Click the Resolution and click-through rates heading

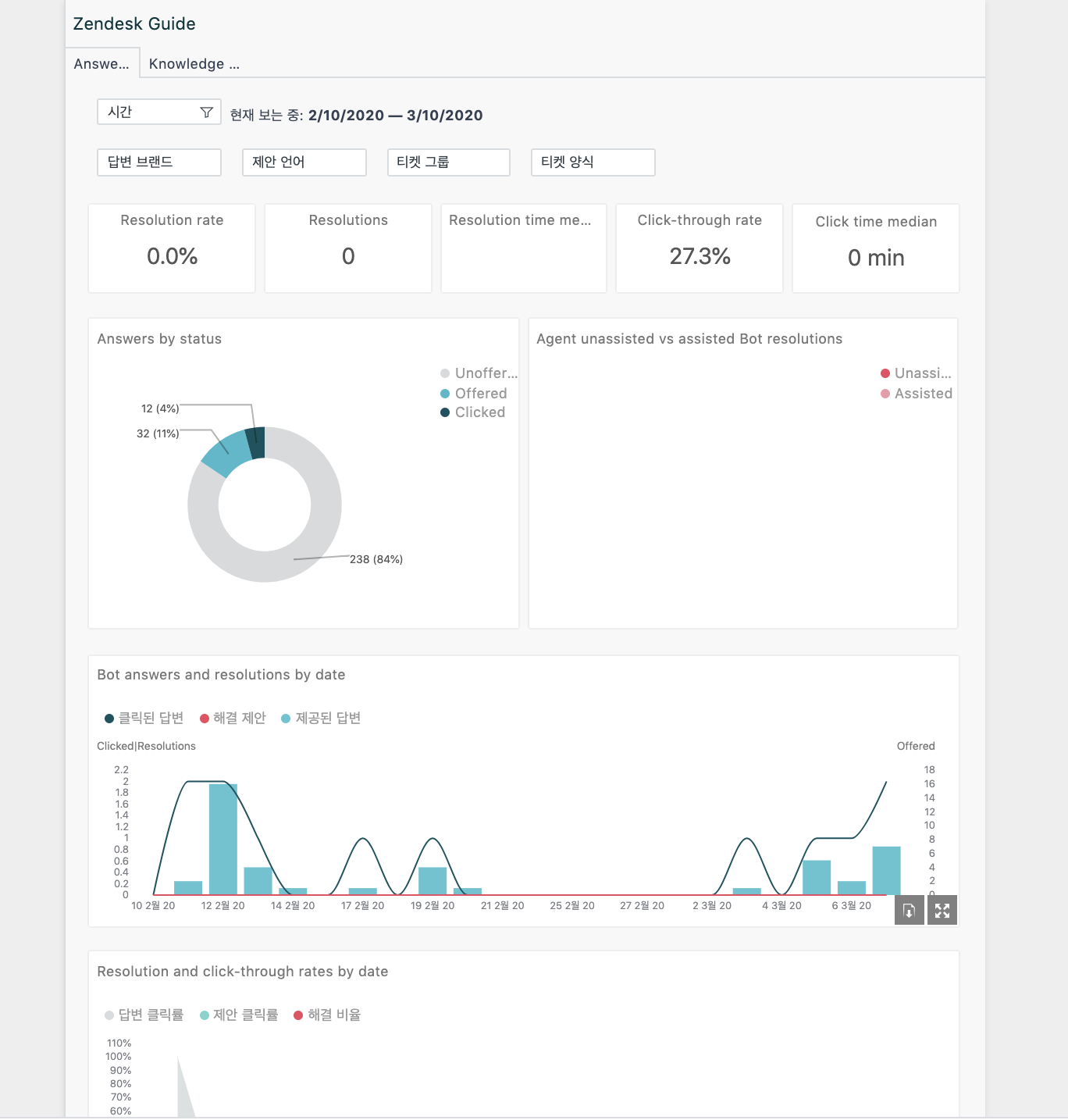click(243, 972)
